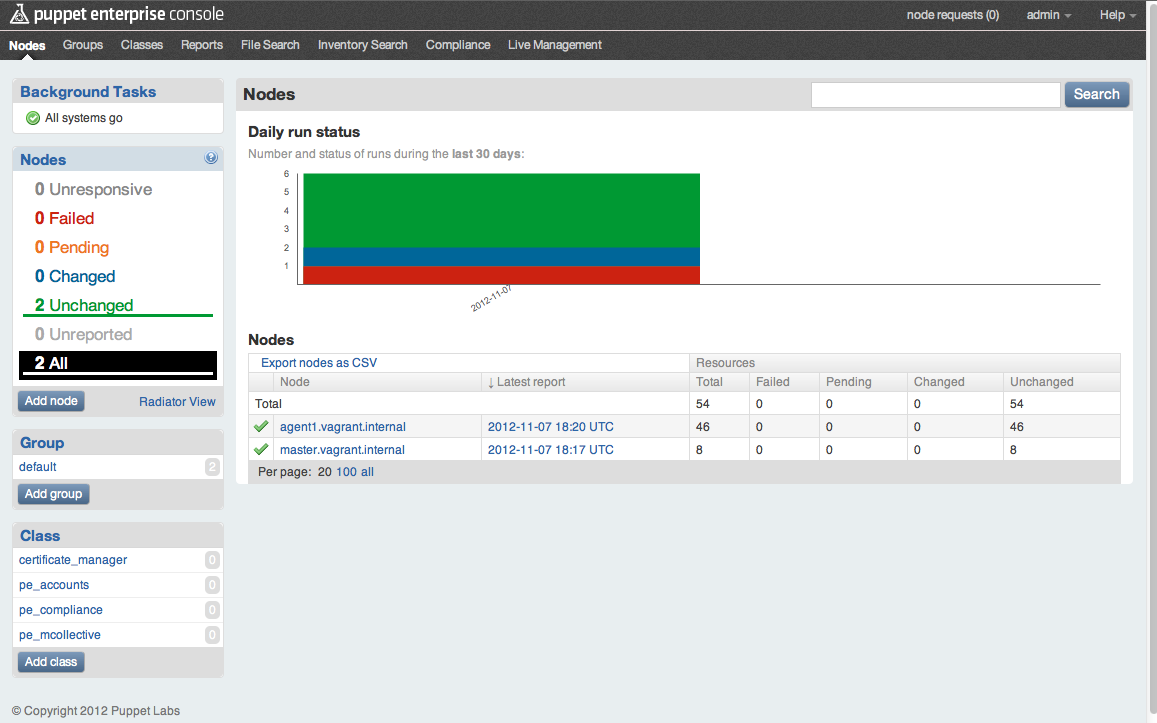Image resolution: width=1157 pixels, height=723 pixels.
Task: Click Export nodes as CSV link
Action: point(319,363)
